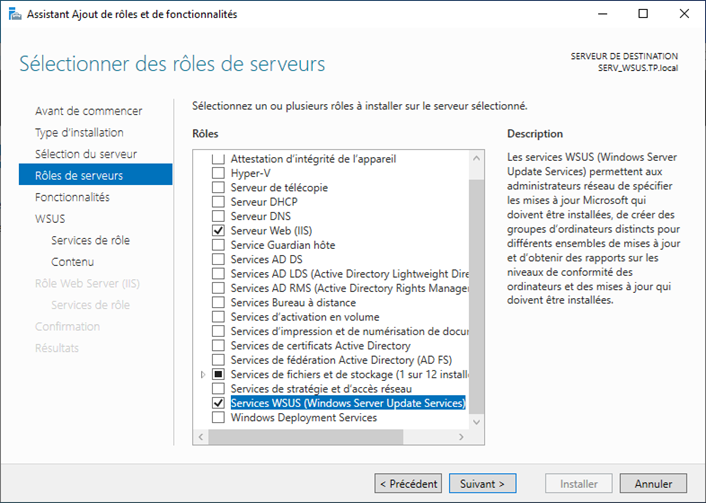The width and height of the screenshot is (706, 503).
Task: Open the Fonctionnalités step
Action: tap(72, 197)
